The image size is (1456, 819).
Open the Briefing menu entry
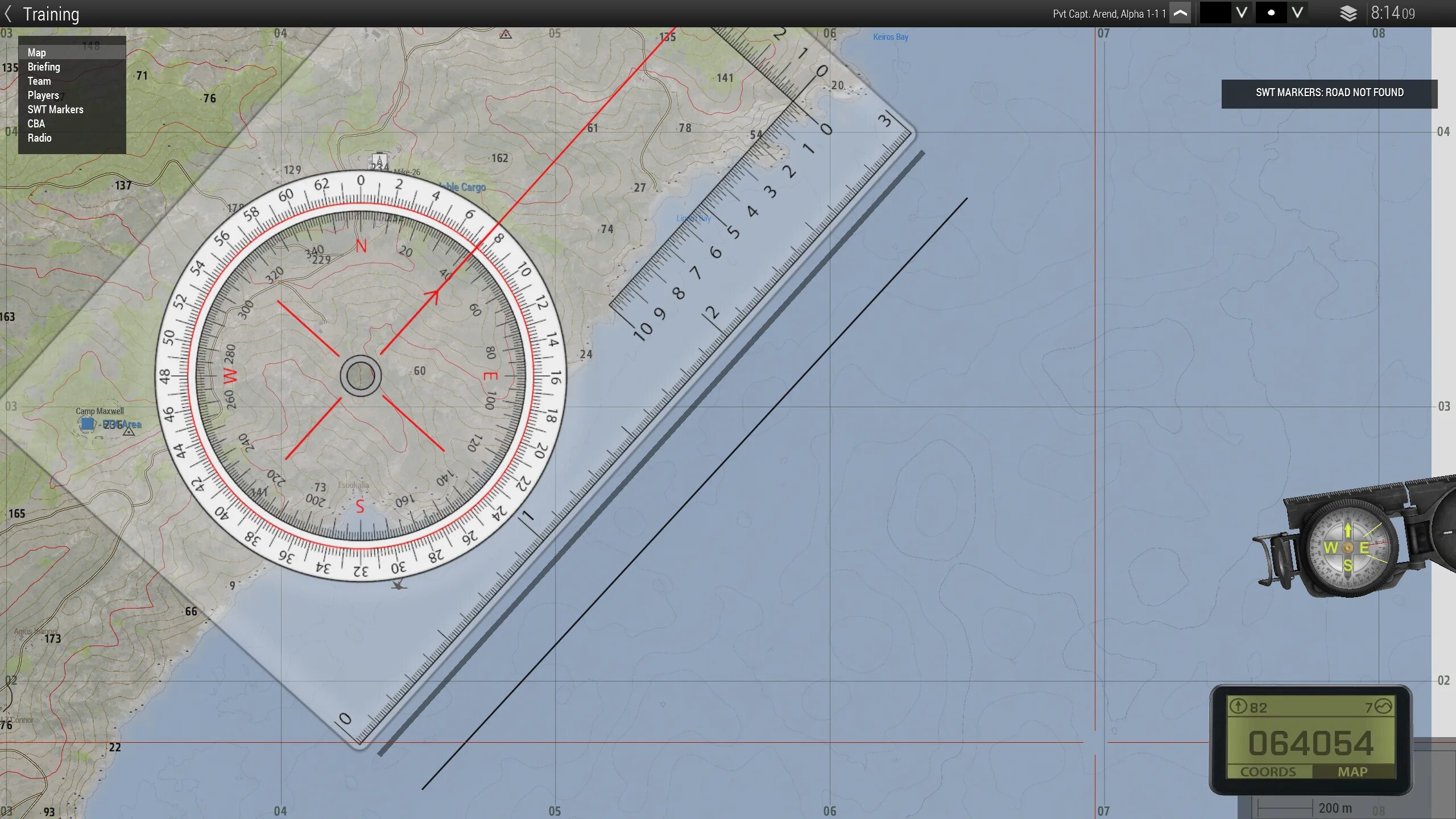tap(72, 67)
